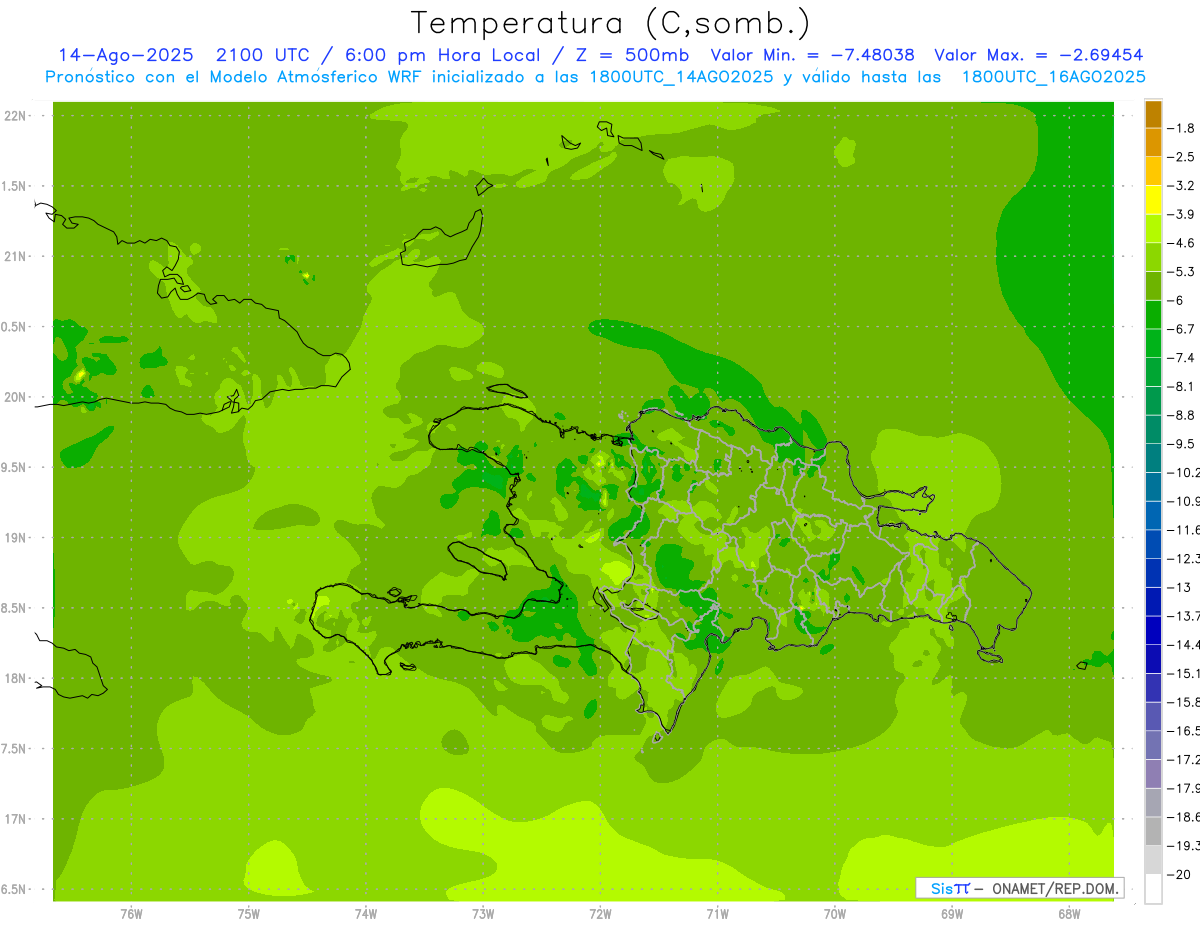Click the "19N" latitude label
1200x927 pixels.
(16, 538)
